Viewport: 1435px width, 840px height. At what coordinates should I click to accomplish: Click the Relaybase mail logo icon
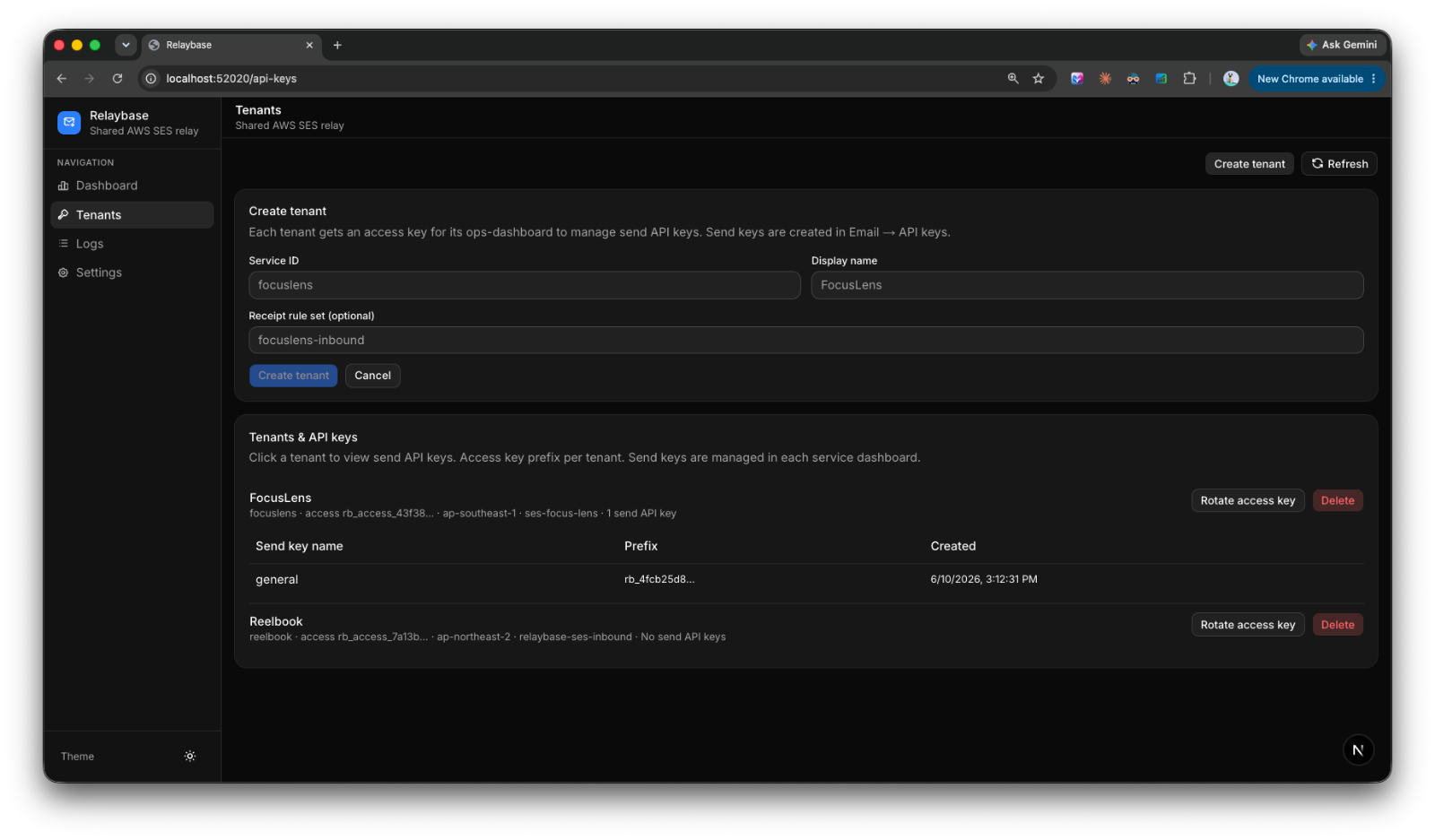(x=69, y=123)
